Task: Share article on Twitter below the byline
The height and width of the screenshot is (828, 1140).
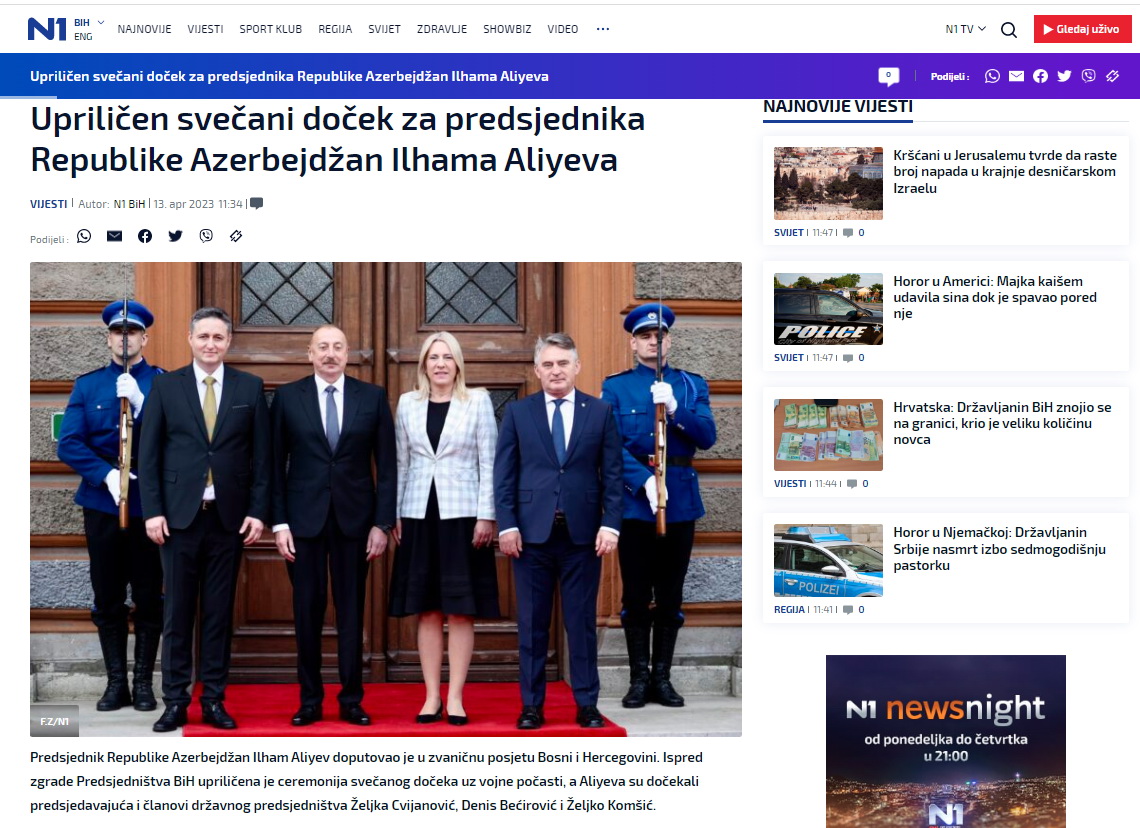Action: click(x=176, y=236)
